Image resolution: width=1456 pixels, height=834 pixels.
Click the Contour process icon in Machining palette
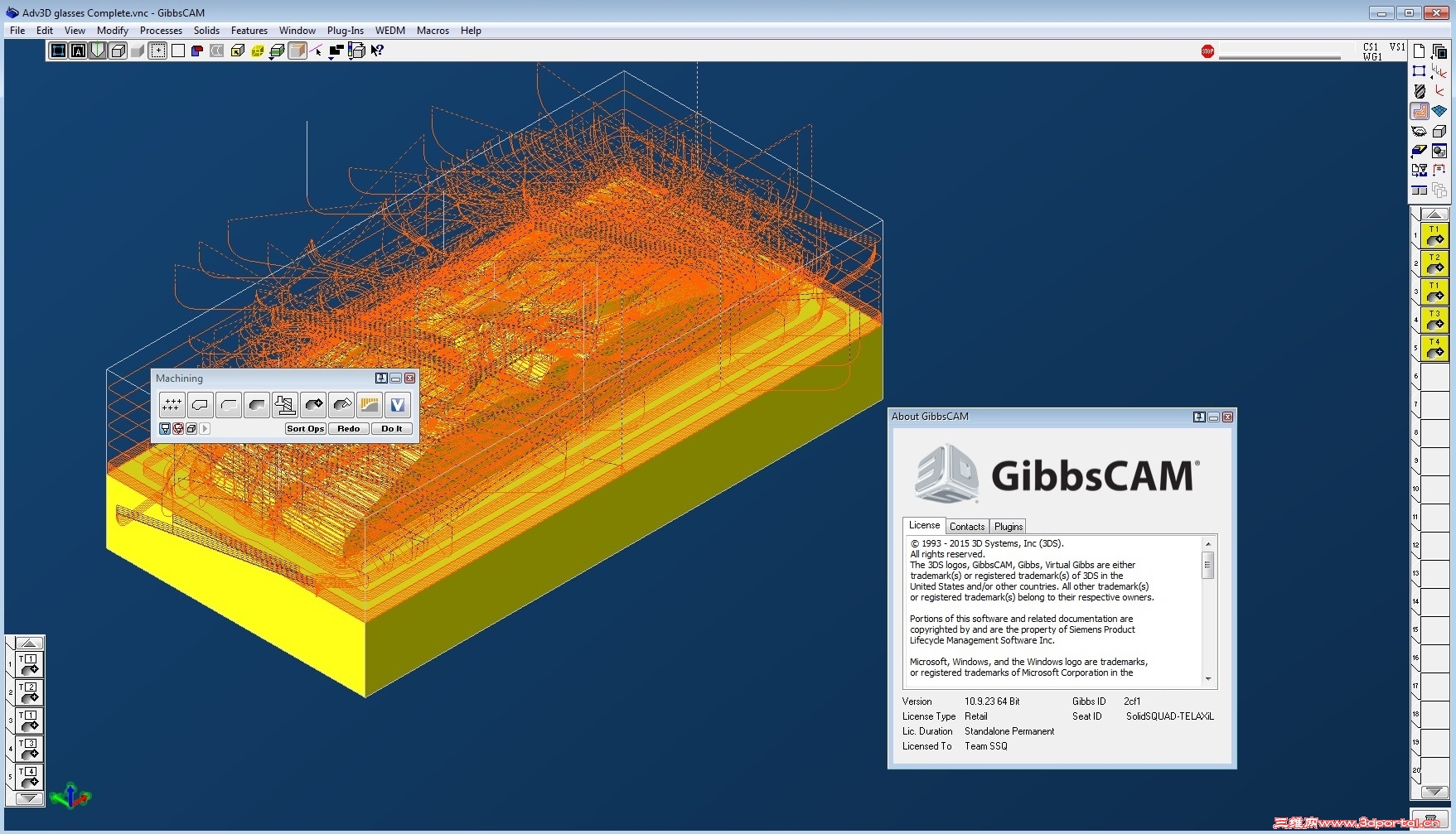[200, 405]
